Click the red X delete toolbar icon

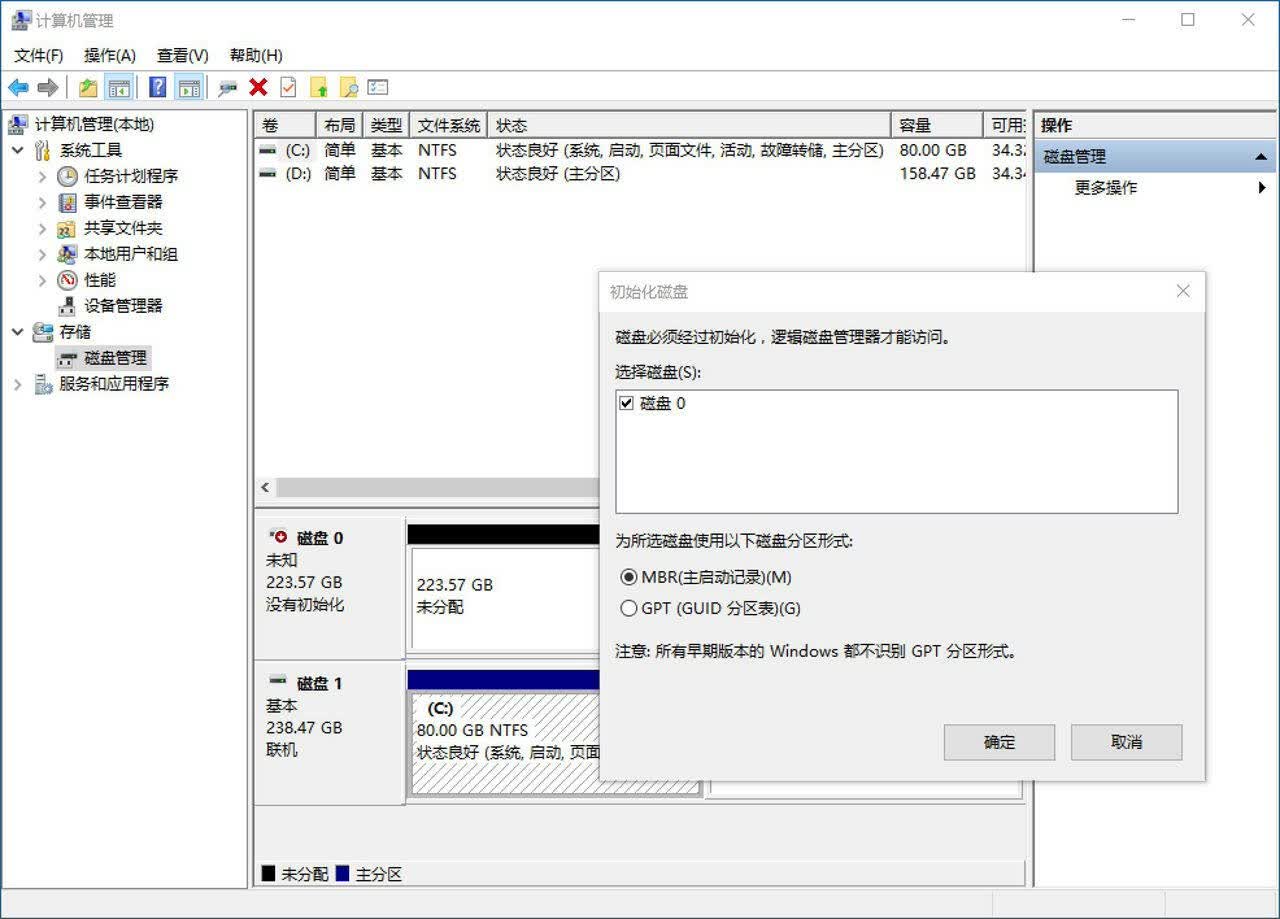pos(258,88)
